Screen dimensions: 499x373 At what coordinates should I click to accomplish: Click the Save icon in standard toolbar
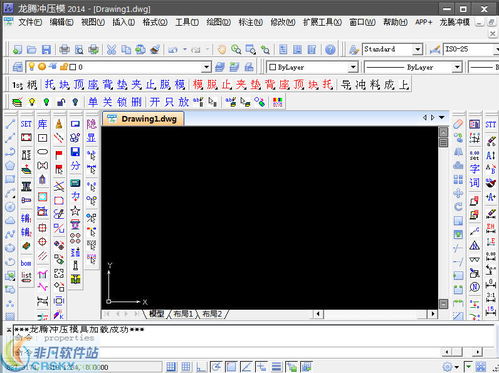[x=46, y=50]
